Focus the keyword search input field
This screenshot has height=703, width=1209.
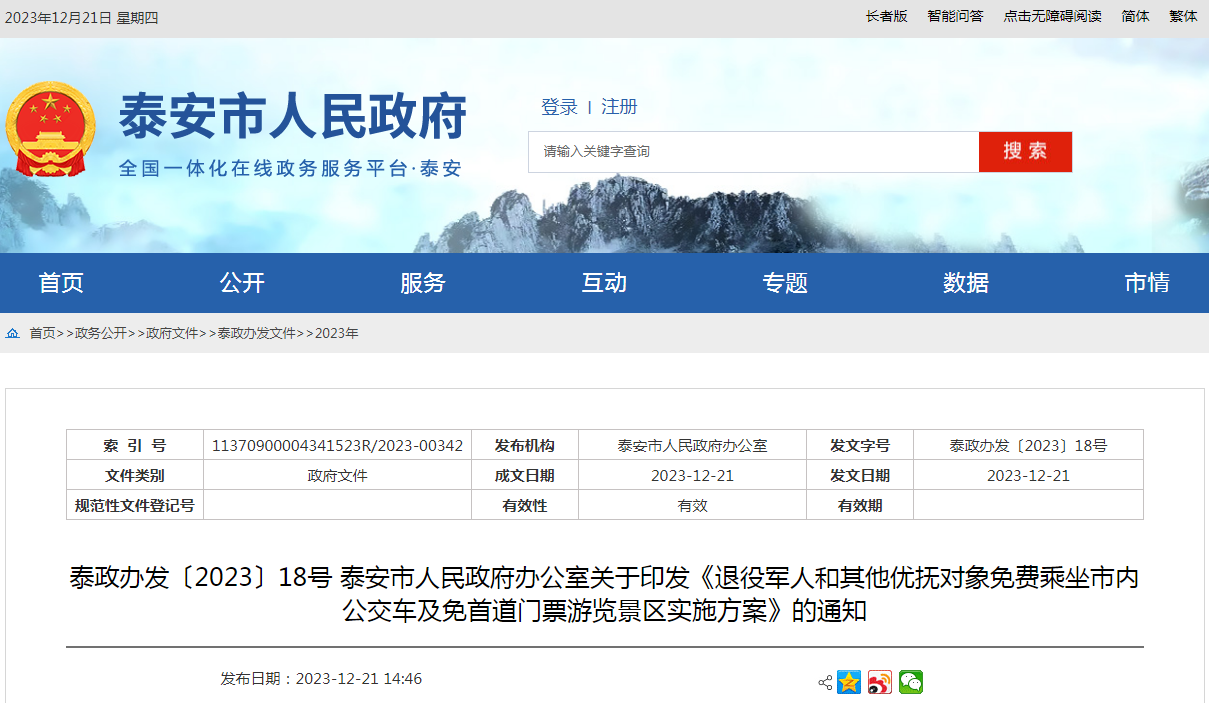point(754,152)
